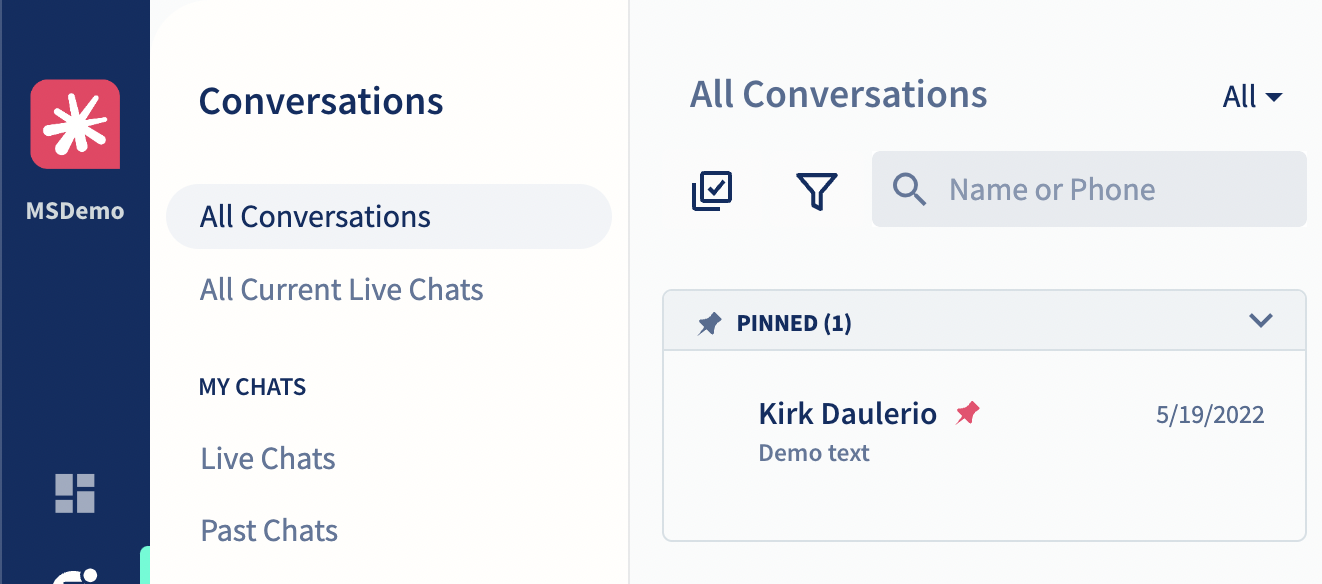The width and height of the screenshot is (1322, 584).
Task: Go to All Current Live Chats
Action: 342,290
